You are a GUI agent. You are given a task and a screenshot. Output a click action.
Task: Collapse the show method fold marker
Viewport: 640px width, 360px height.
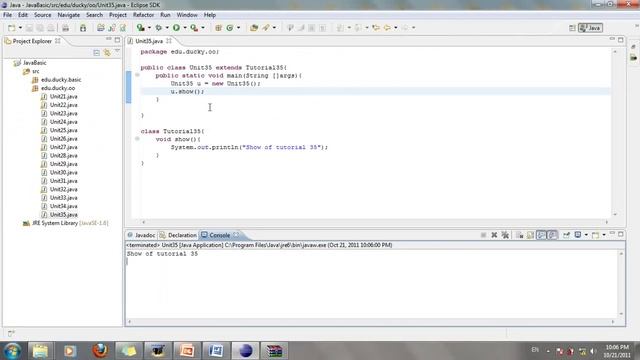138,139
